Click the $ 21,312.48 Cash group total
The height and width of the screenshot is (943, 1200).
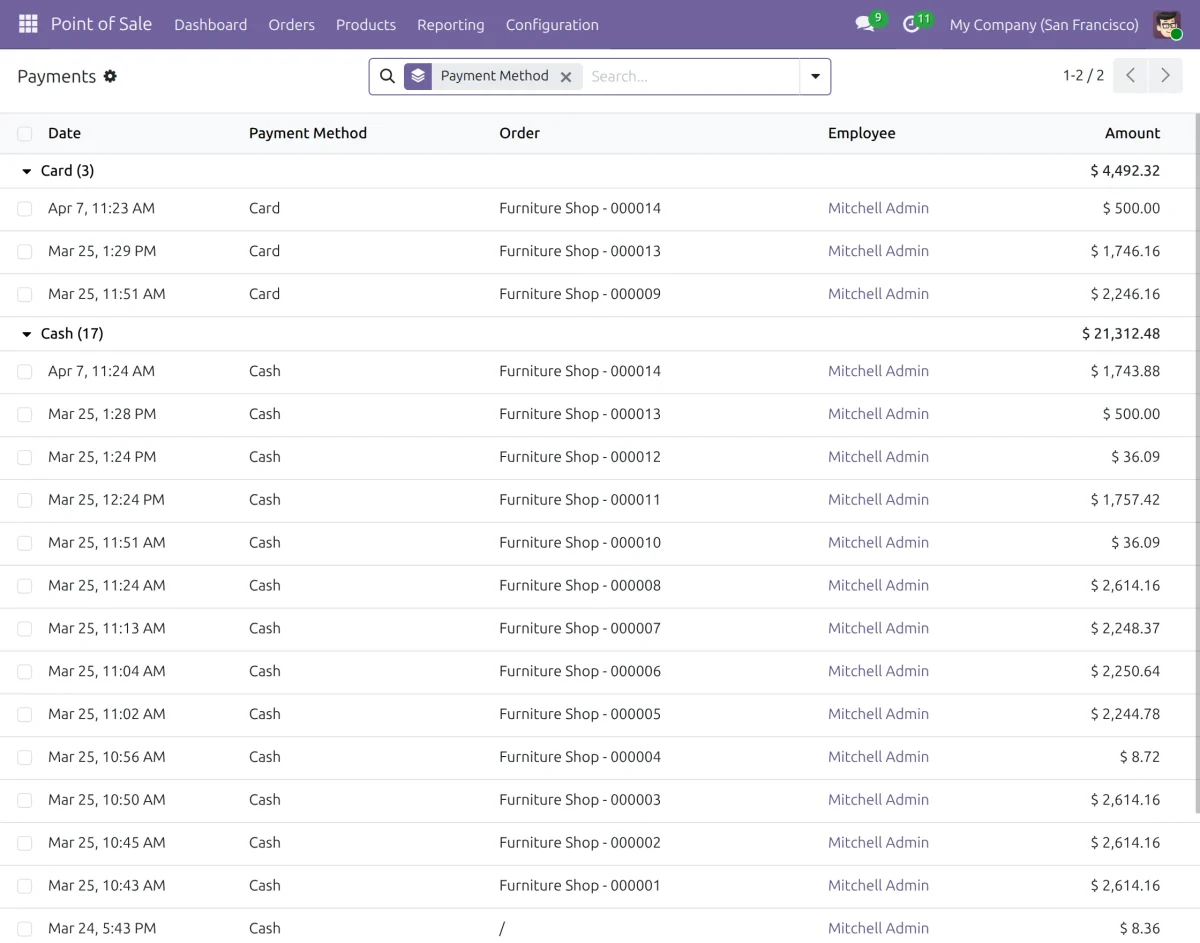(x=1121, y=334)
